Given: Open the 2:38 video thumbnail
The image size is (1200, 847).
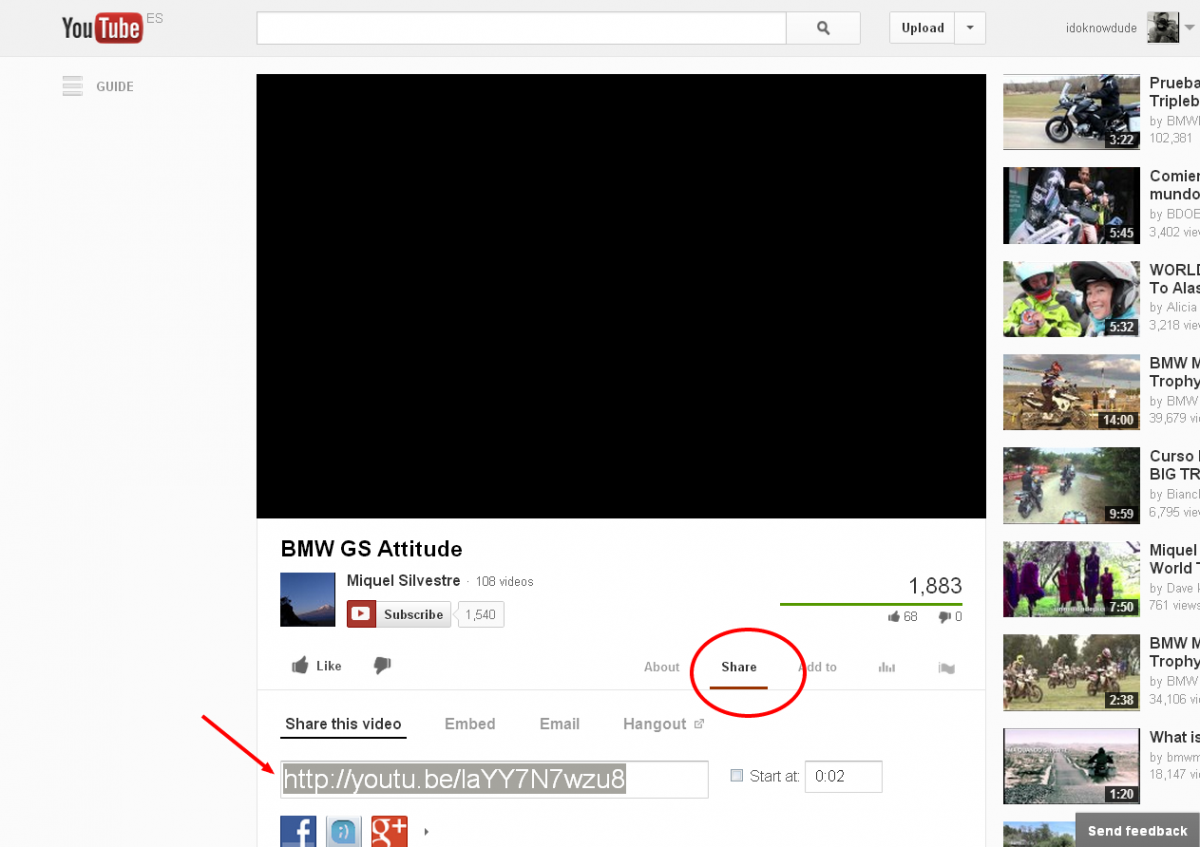Looking at the screenshot, I should click(x=1071, y=672).
